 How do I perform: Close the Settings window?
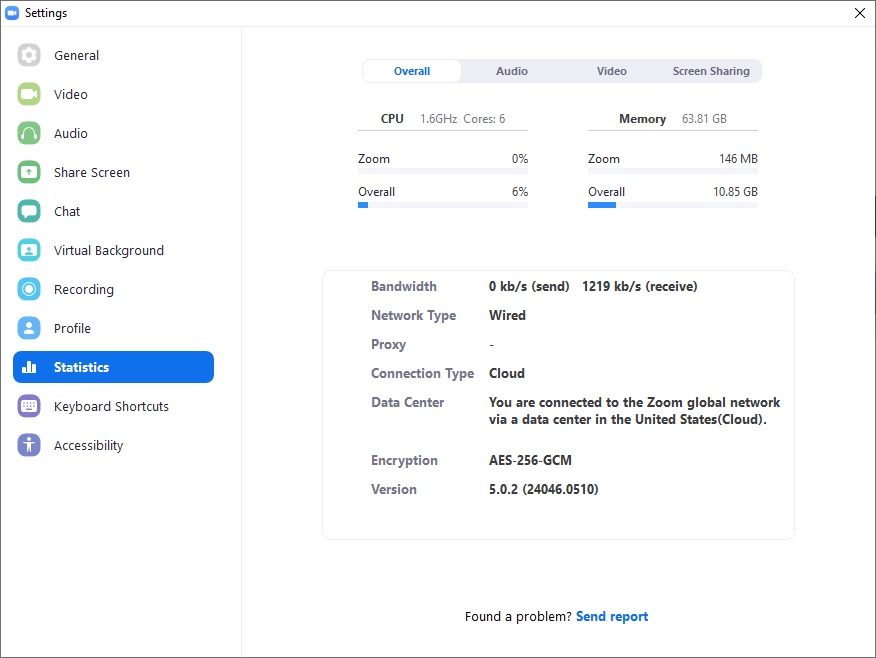click(x=860, y=13)
